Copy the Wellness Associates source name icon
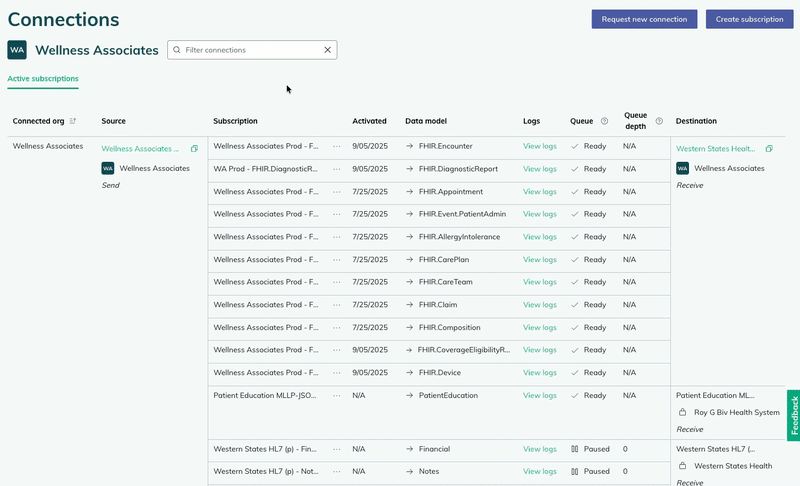 tap(194, 149)
